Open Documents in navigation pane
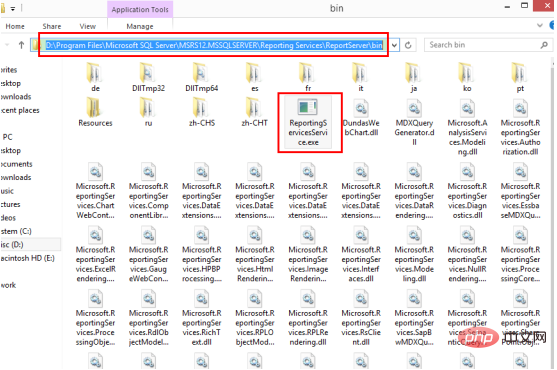The width and height of the screenshot is (557, 370). pyautogui.click(x=16, y=164)
